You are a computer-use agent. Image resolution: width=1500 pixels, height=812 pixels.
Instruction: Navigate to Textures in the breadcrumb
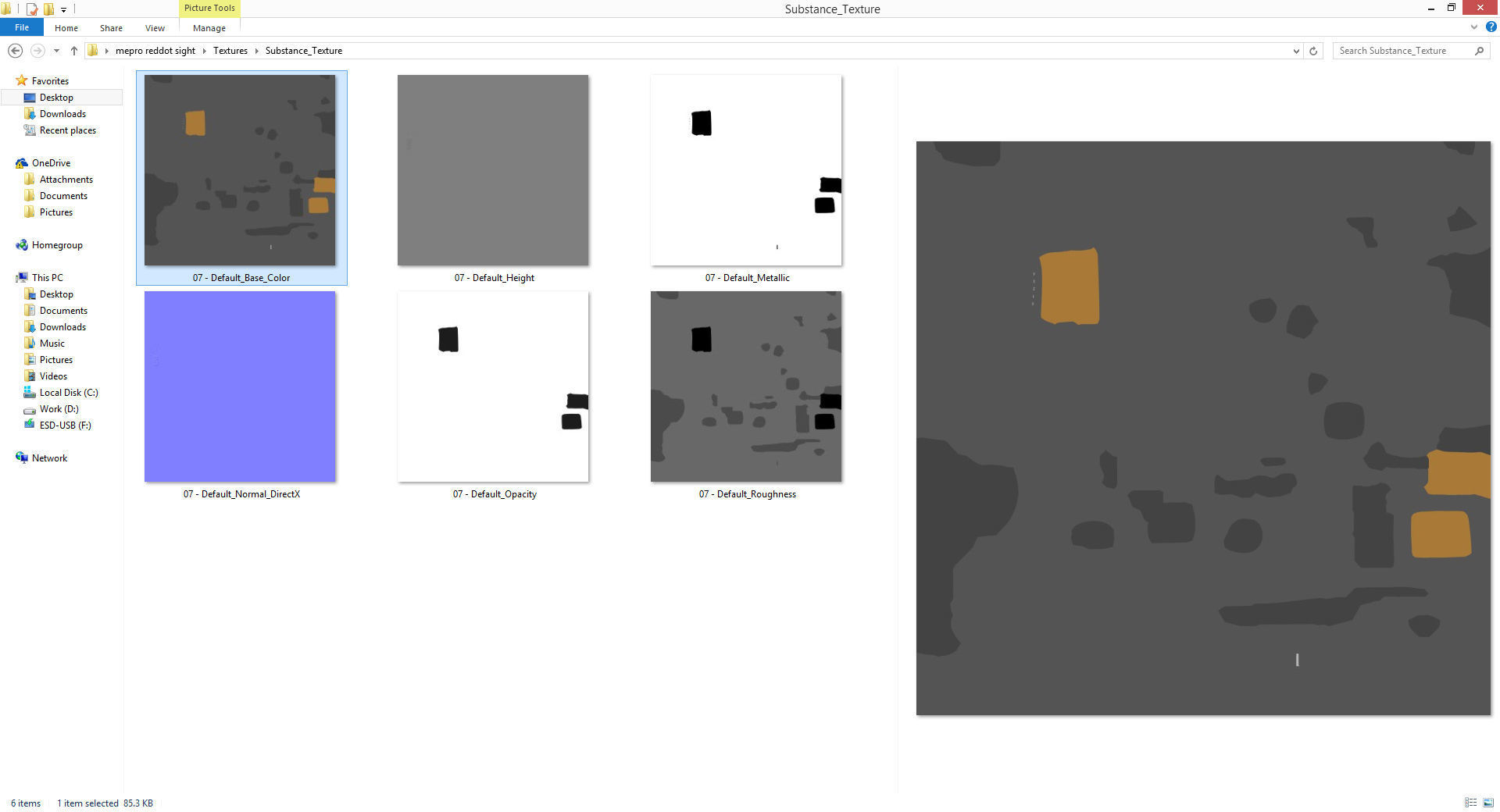pos(230,51)
